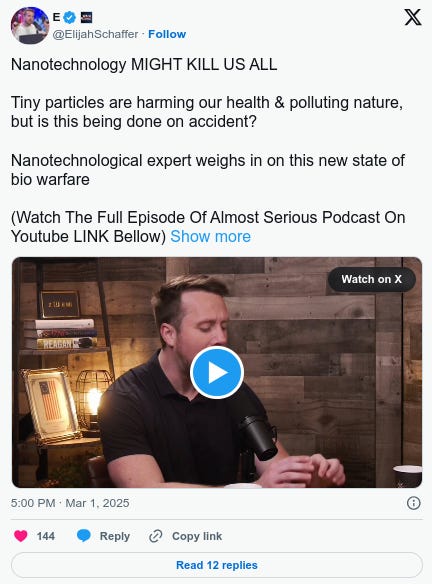Click the blue reply speech bubble icon
The image size is (432, 584).
click(84, 536)
